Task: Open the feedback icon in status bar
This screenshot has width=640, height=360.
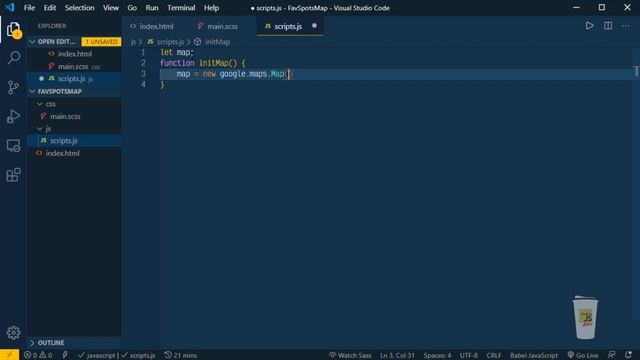Action: point(611,355)
